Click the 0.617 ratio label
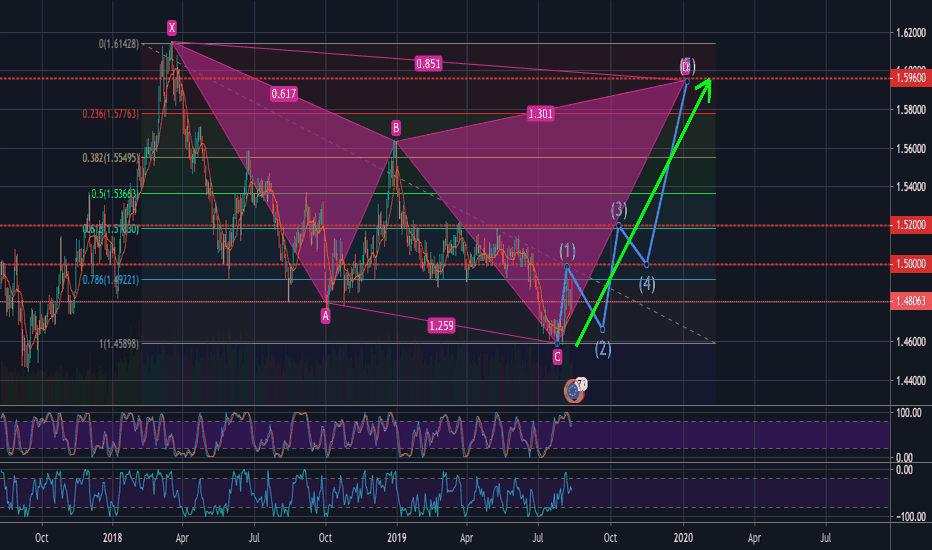 click(284, 93)
